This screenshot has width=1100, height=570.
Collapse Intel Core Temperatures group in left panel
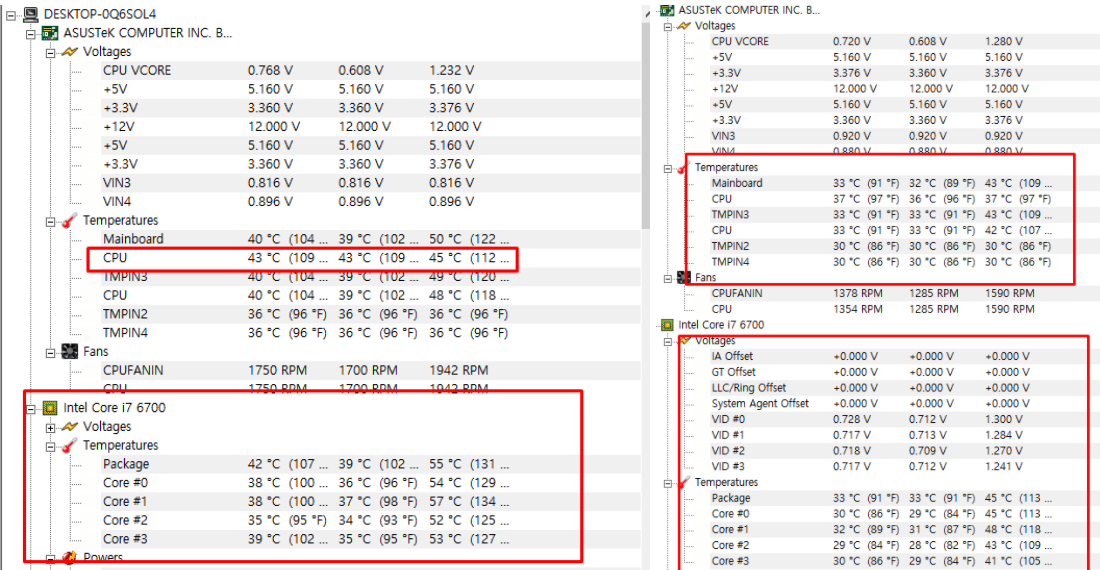(51, 447)
